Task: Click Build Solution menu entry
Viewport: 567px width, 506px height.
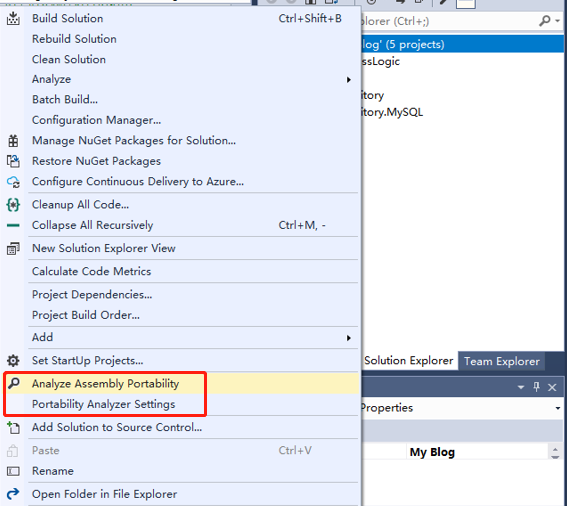Action: [181, 18]
